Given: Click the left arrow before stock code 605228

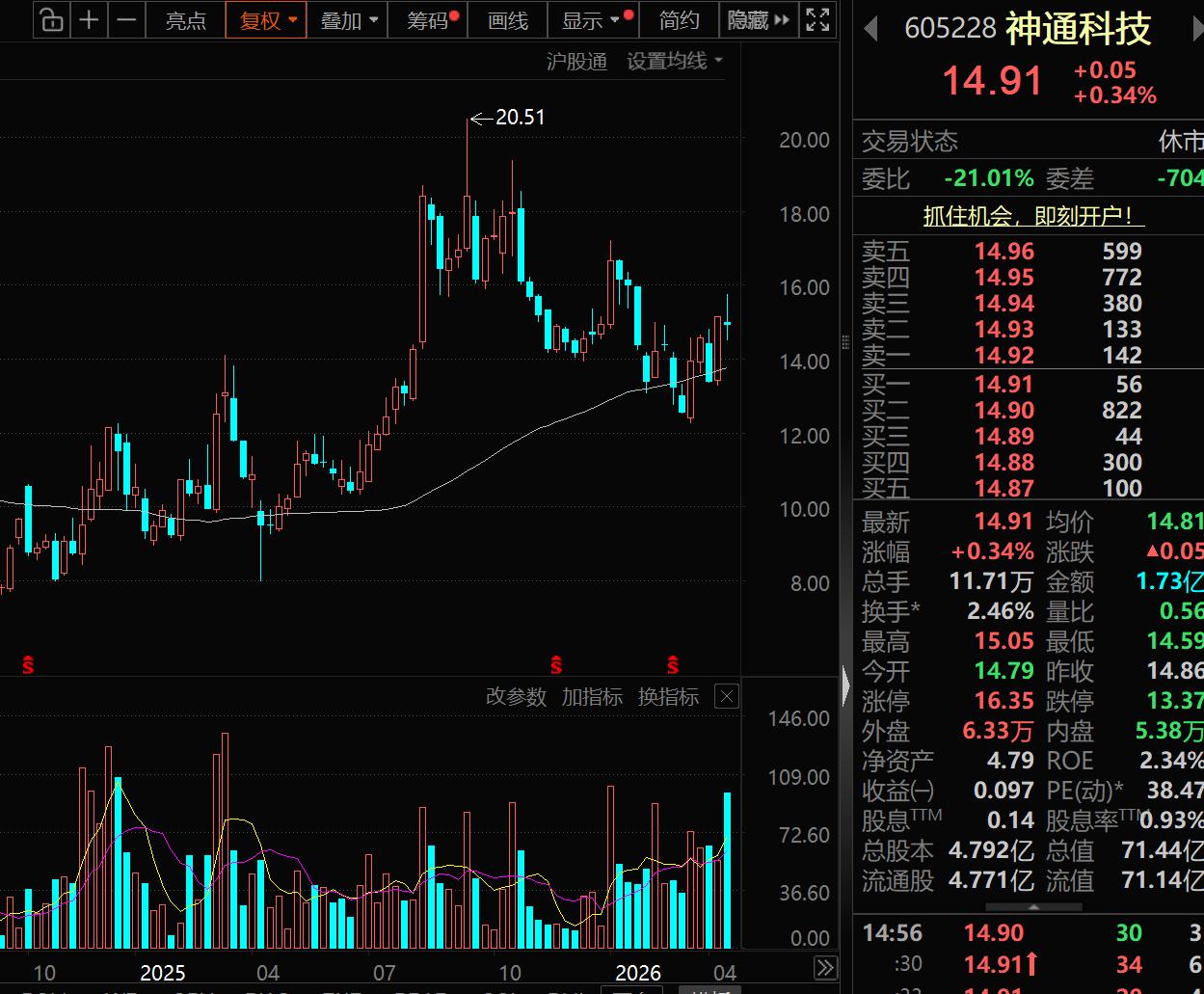Looking at the screenshot, I should coord(870,29).
